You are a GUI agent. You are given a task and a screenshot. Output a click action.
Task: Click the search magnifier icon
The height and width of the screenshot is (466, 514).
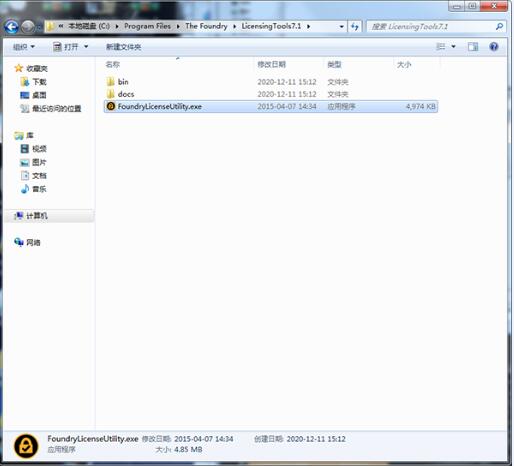tap(499, 26)
